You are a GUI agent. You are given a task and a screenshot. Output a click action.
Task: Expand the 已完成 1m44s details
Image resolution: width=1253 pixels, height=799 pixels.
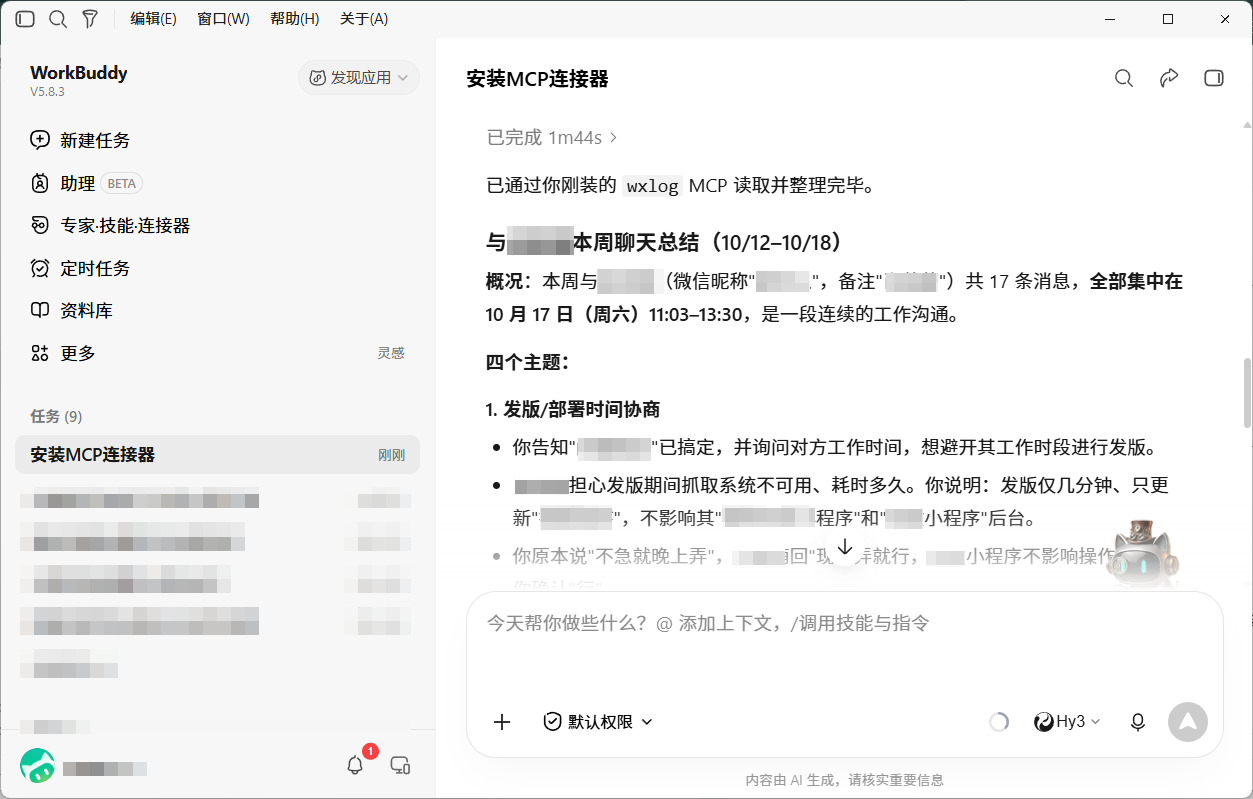(x=552, y=137)
